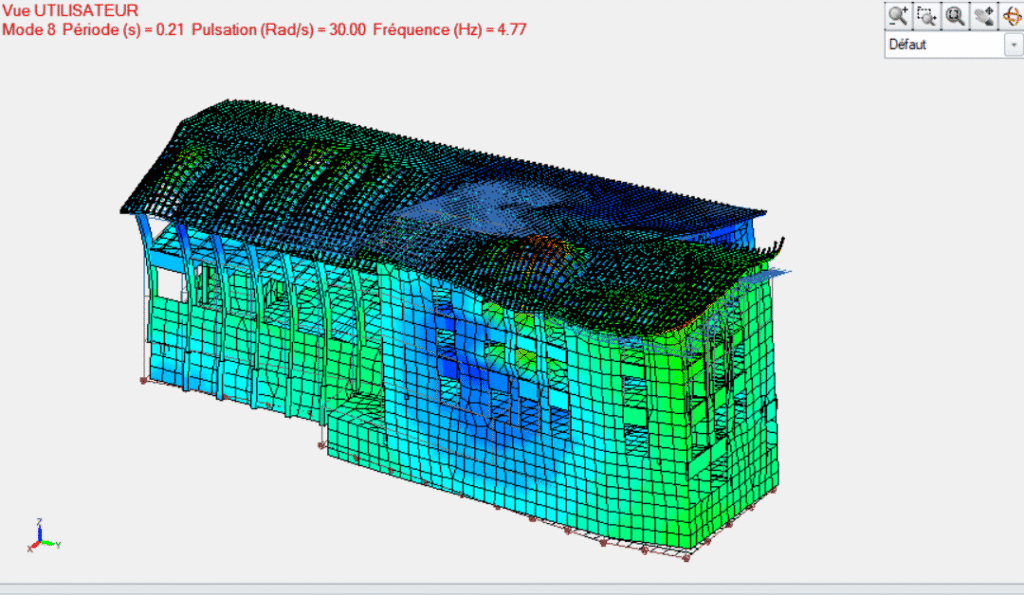Click the Mode 8 label text
The width and height of the screenshot is (1024, 595).
tap(31, 29)
